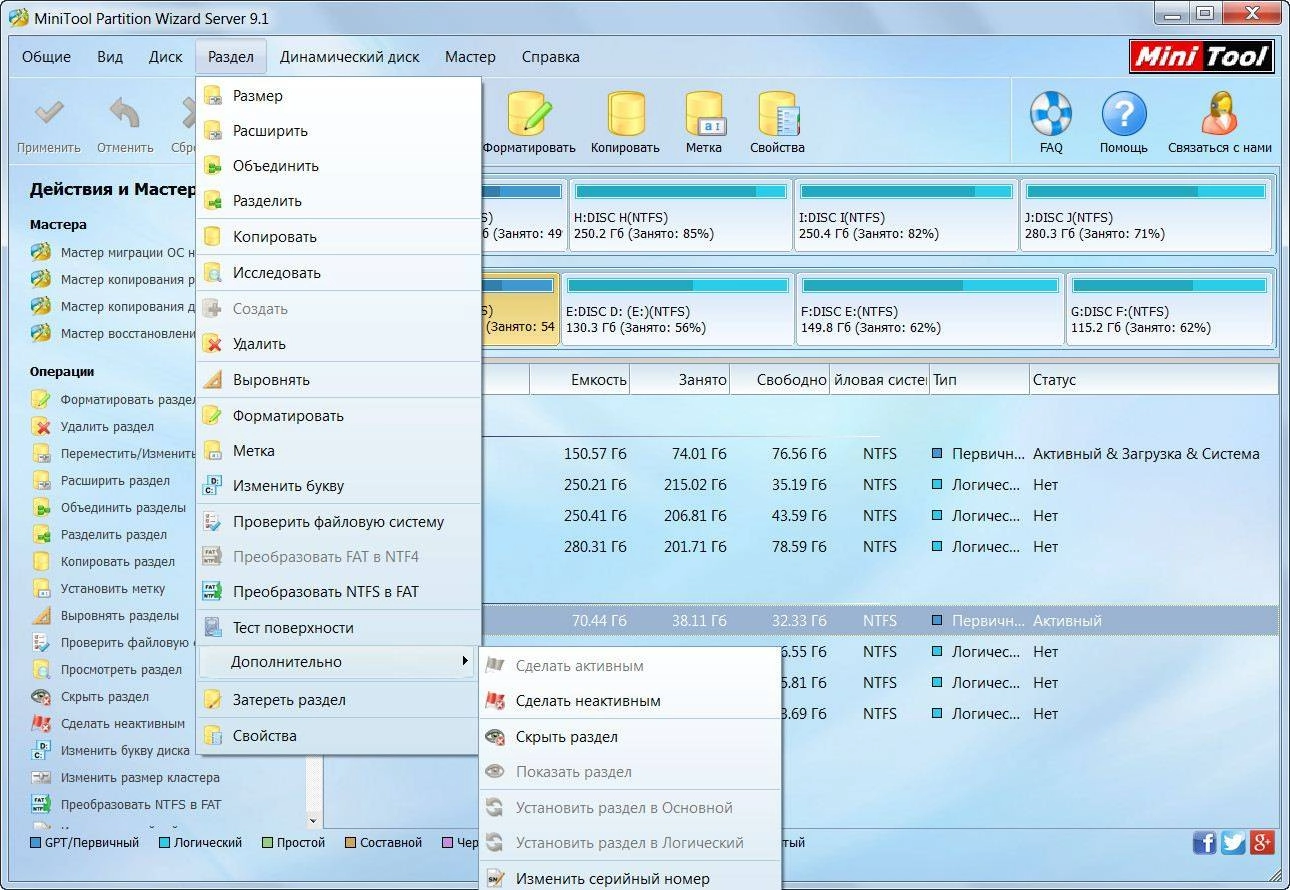The width and height of the screenshot is (1290, 890).
Task: Select the J:DISC J partition block
Action: point(1147,215)
